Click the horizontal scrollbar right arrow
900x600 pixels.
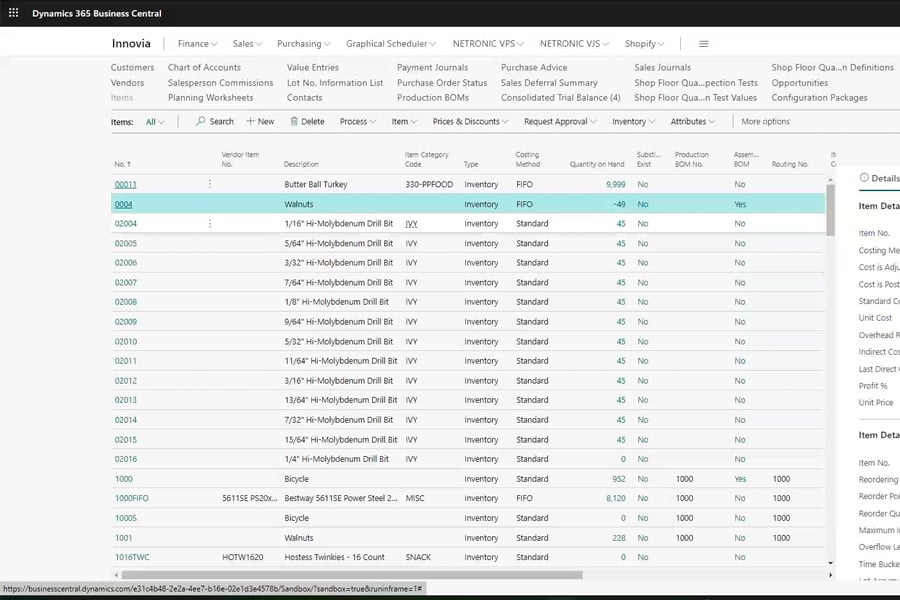coord(830,575)
